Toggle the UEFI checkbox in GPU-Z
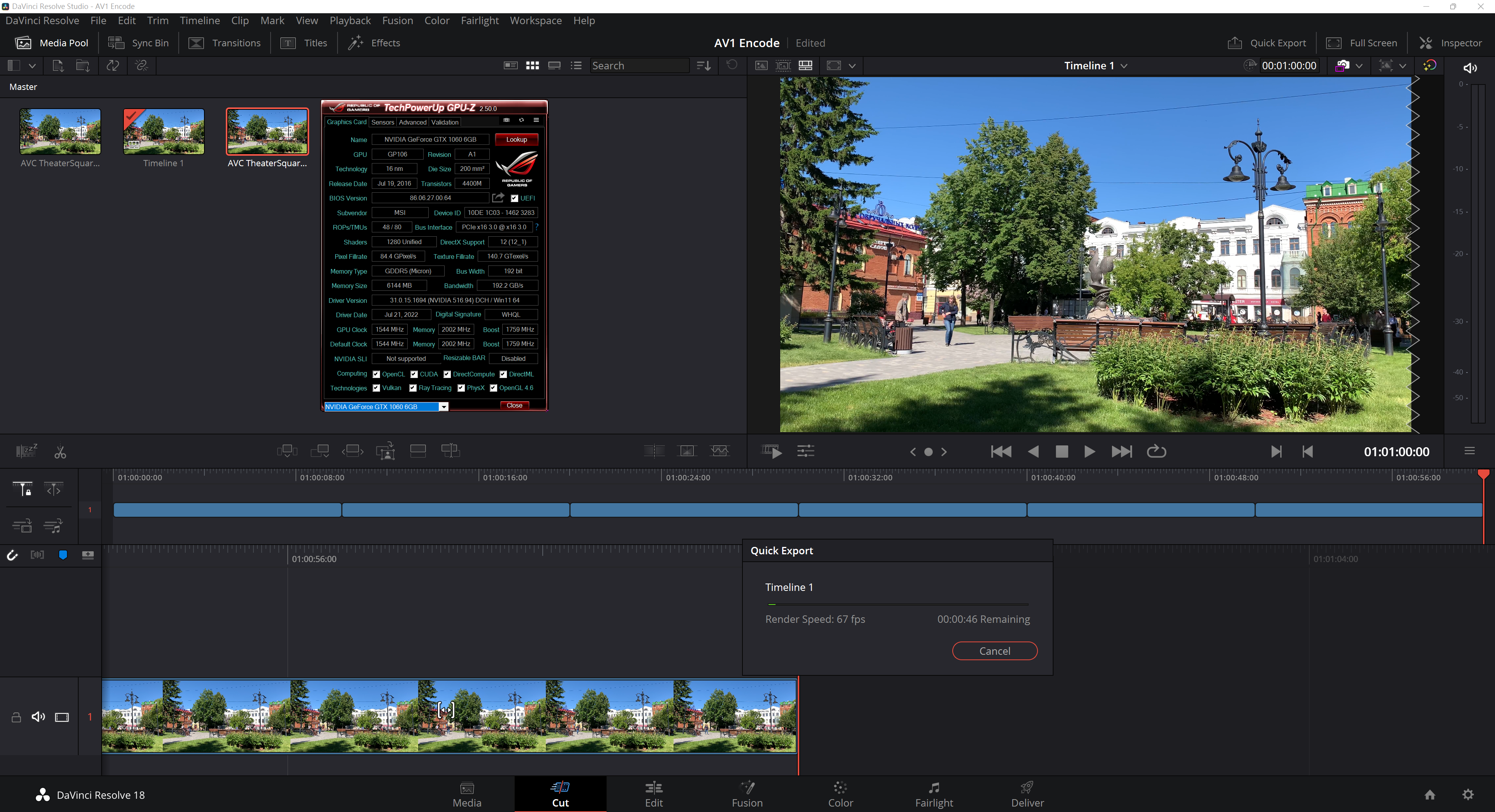Viewport: 1495px width, 812px height. pos(514,199)
